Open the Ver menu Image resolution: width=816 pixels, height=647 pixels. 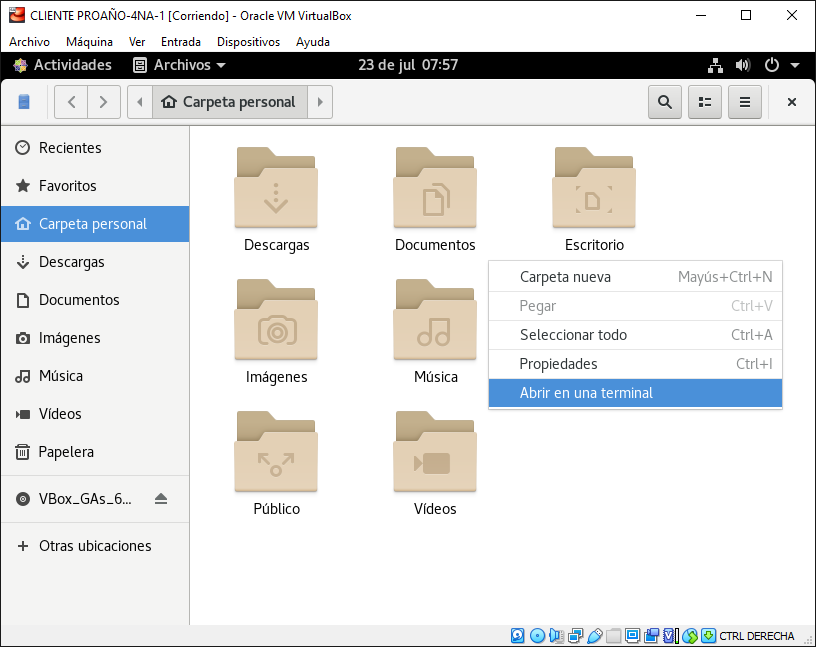(137, 42)
